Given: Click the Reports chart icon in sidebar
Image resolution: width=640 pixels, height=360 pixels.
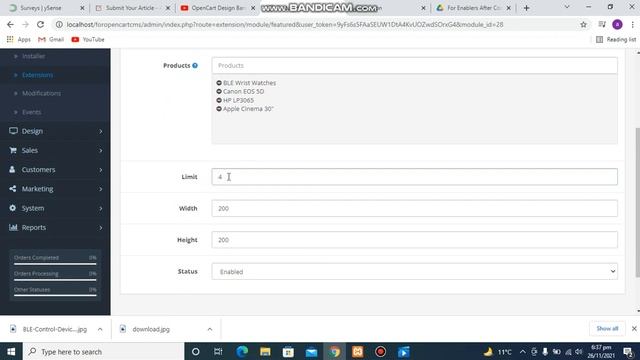Looking at the screenshot, I should click(13, 227).
